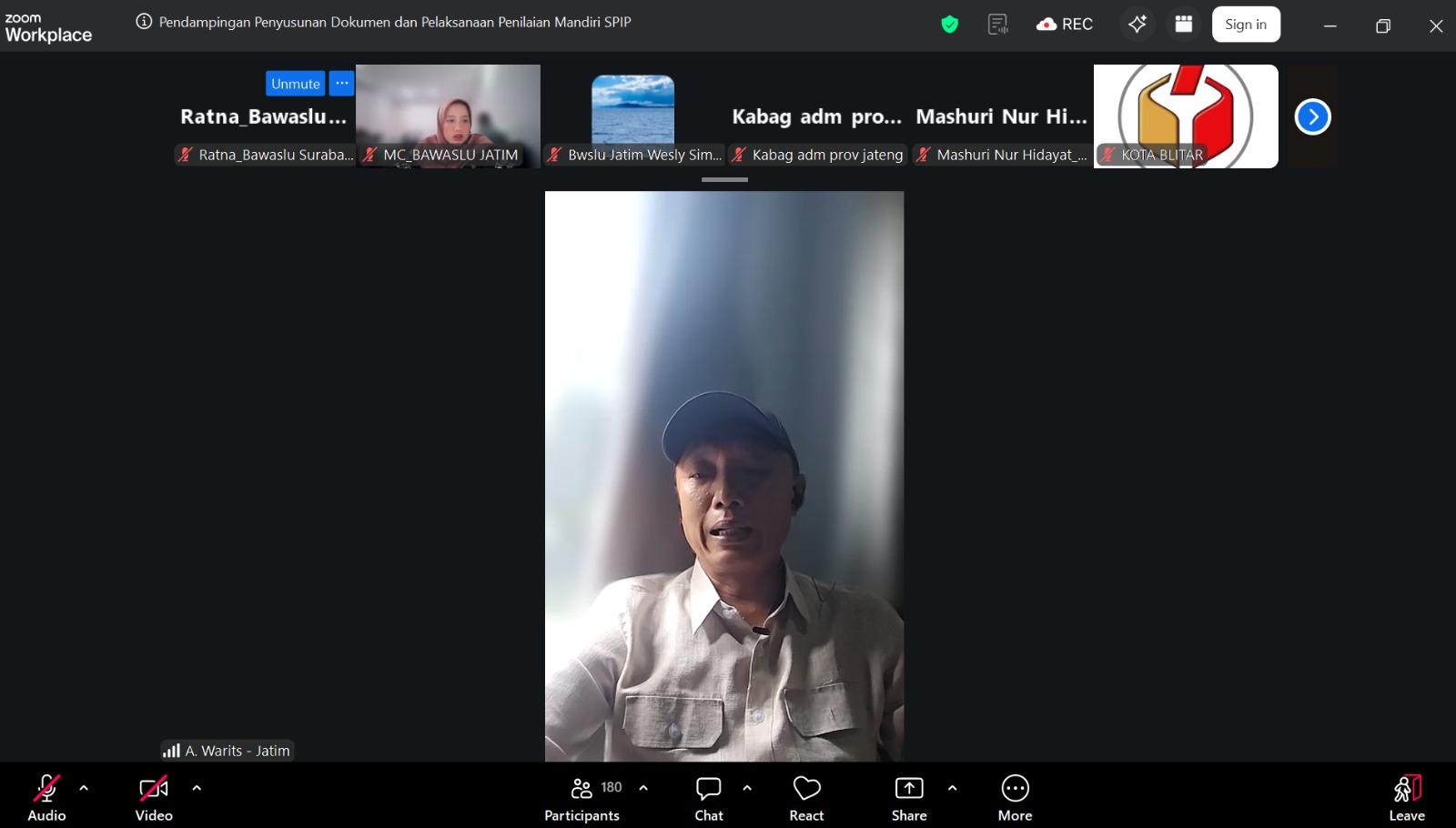Click muted mic icon on Mashuri Nur Hidayat label
The width and height of the screenshot is (1456, 828).
pyautogui.click(x=923, y=155)
